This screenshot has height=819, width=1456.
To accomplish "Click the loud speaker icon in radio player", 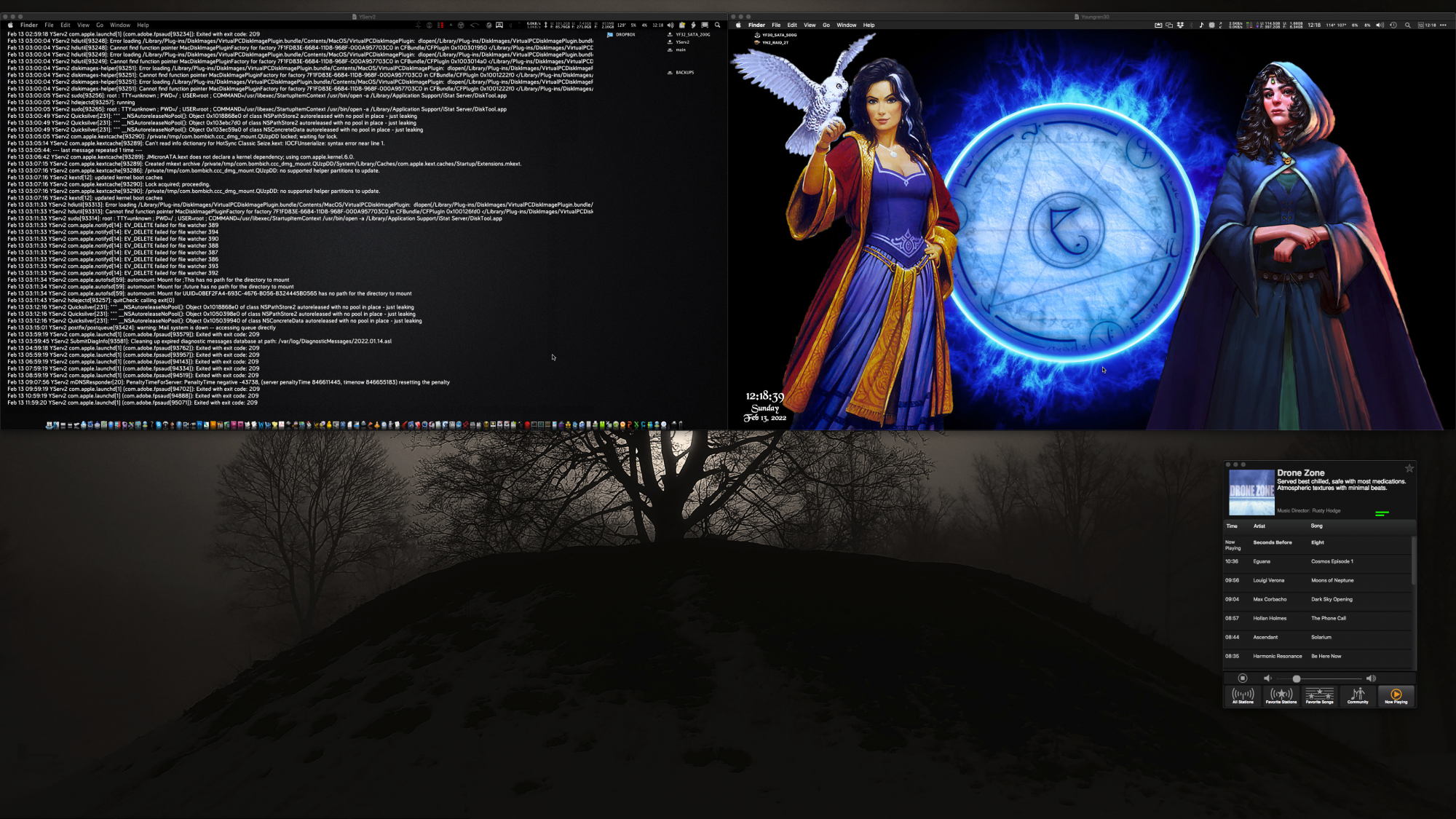I will point(1371,678).
